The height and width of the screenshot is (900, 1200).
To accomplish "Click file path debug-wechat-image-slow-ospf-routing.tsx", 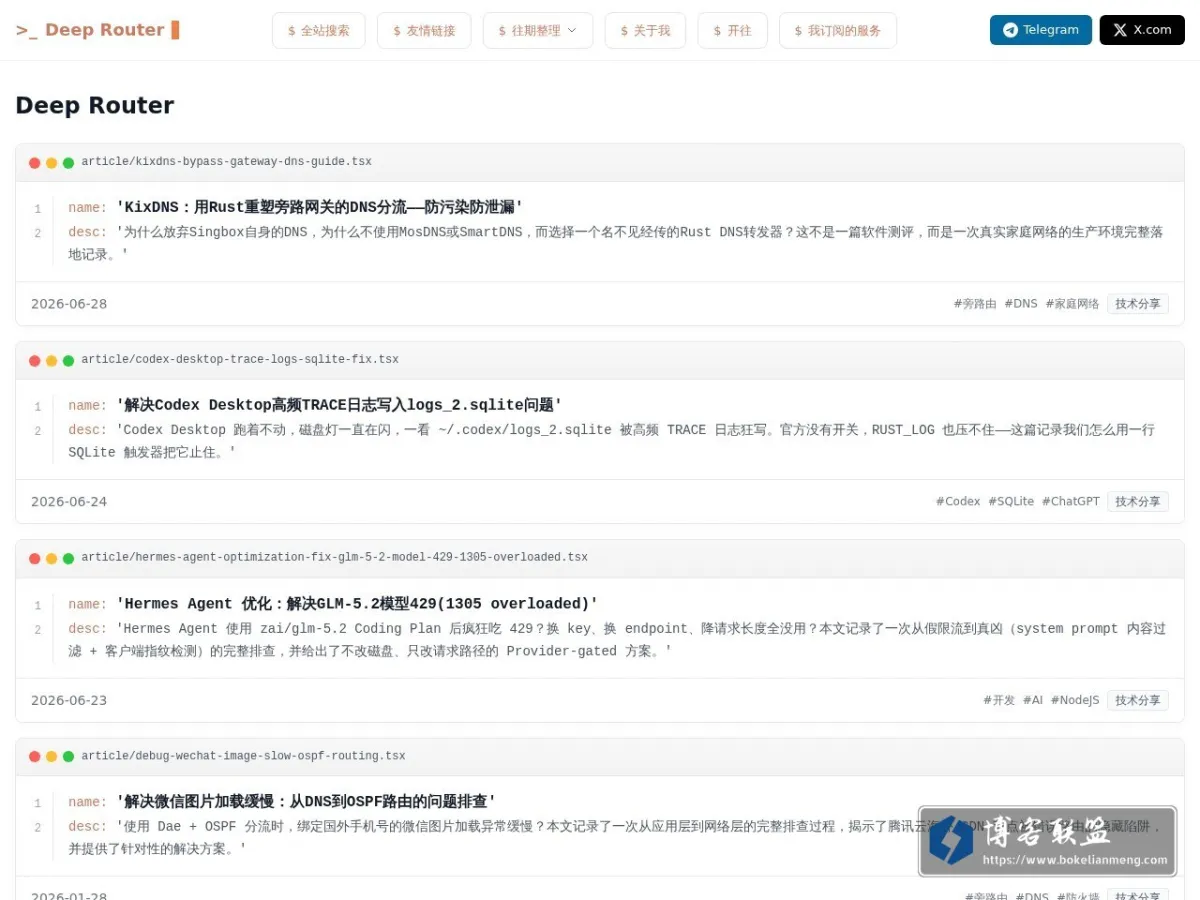I will coord(244,756).
